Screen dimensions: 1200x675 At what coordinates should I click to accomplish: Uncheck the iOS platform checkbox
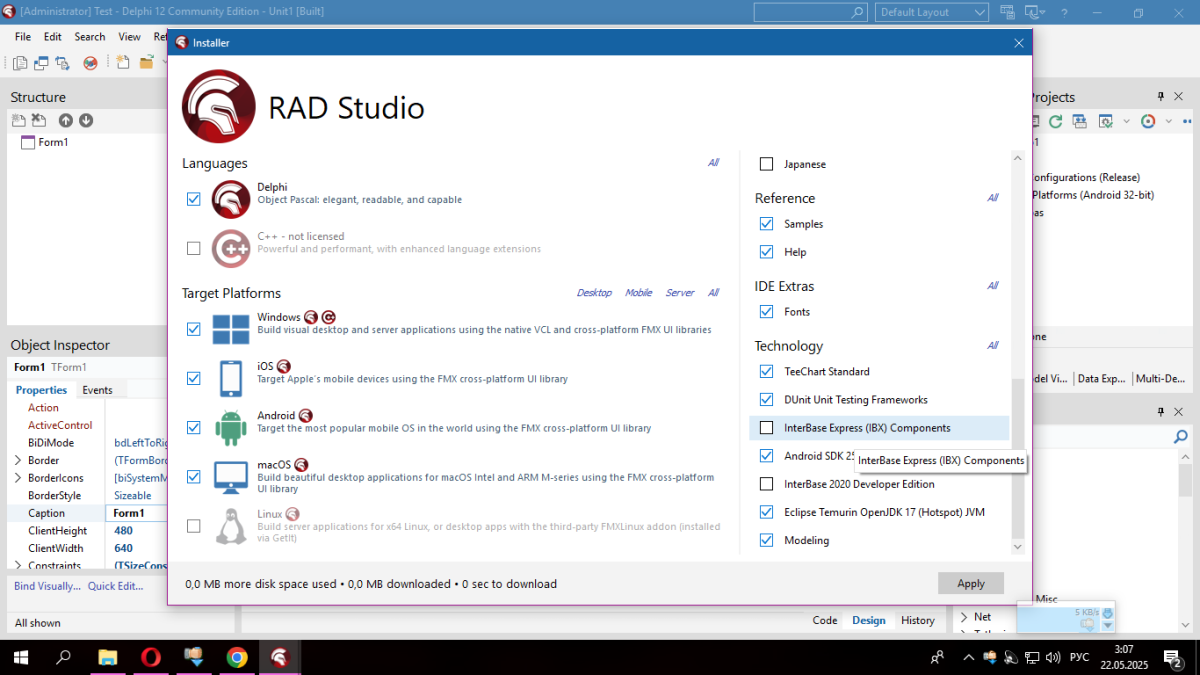click(193, 379)
